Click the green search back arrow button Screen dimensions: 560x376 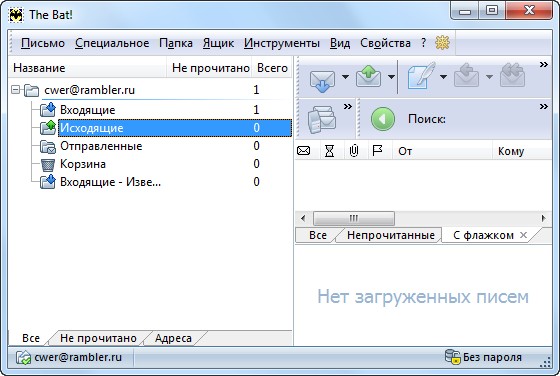[x=382, y=119]
